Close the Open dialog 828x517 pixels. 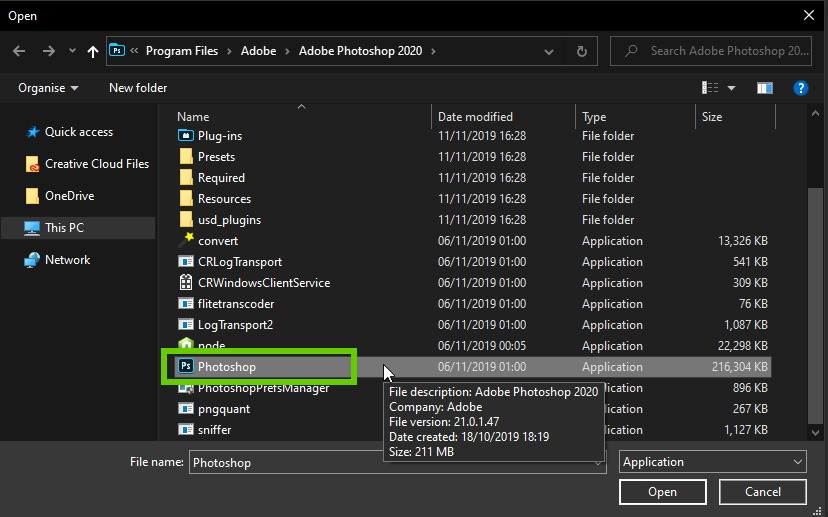[808, 15]
